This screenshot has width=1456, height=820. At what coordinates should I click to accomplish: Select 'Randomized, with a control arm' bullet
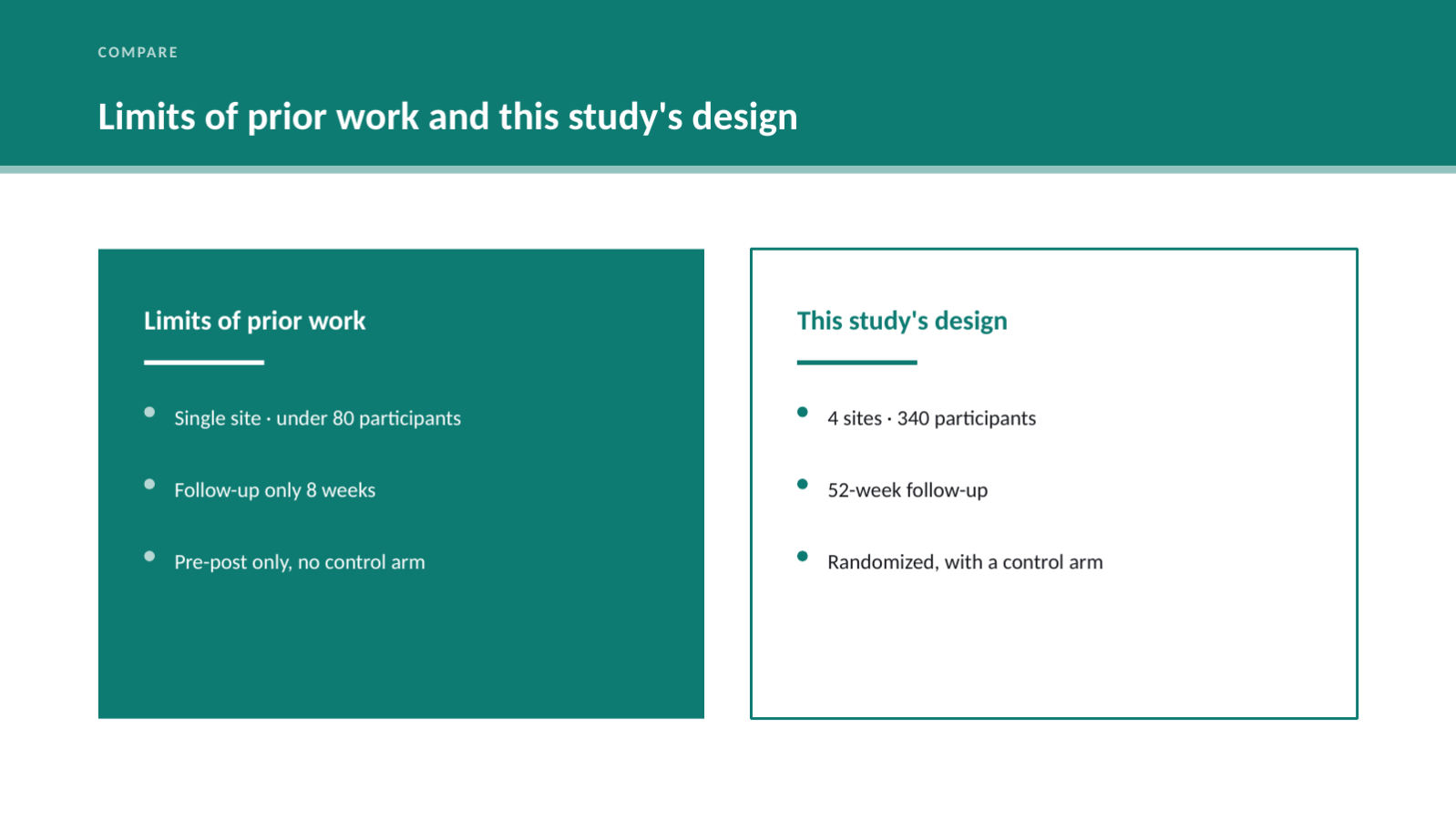coord(965,562)
